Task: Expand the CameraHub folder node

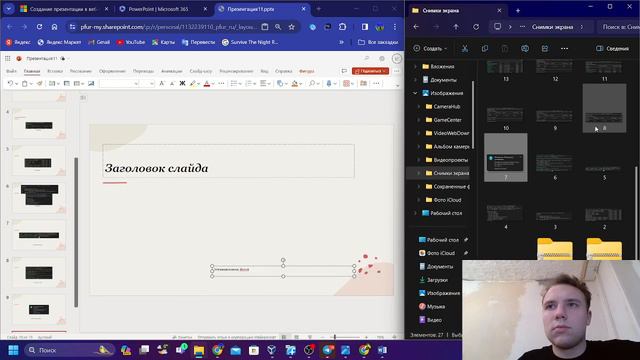Action: click(418, 107)
